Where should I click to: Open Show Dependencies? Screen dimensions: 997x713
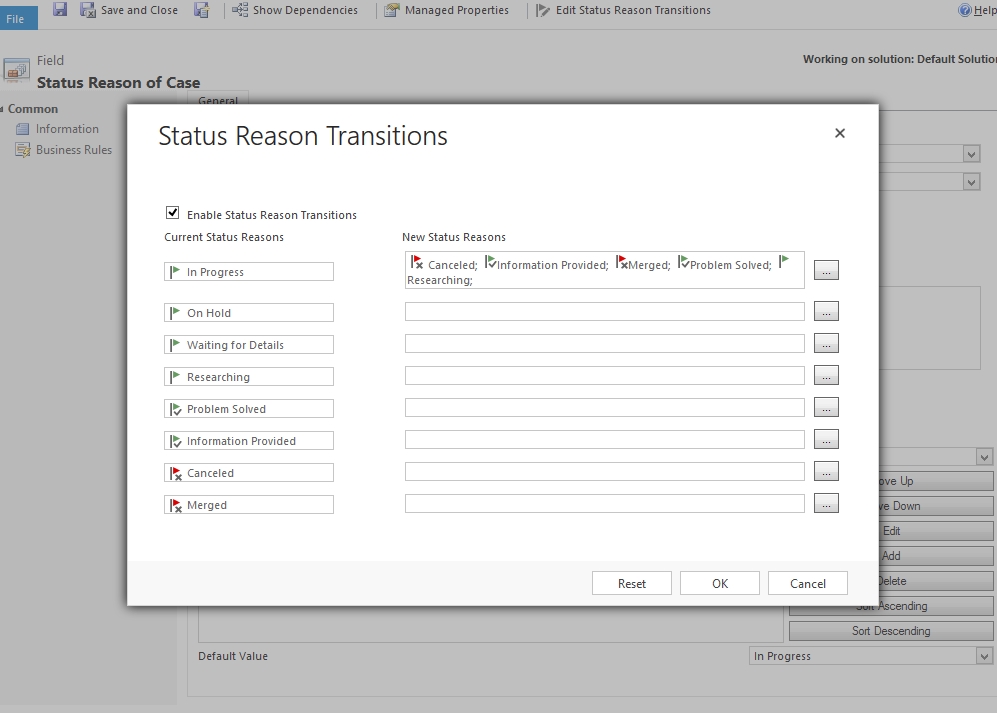294,10
